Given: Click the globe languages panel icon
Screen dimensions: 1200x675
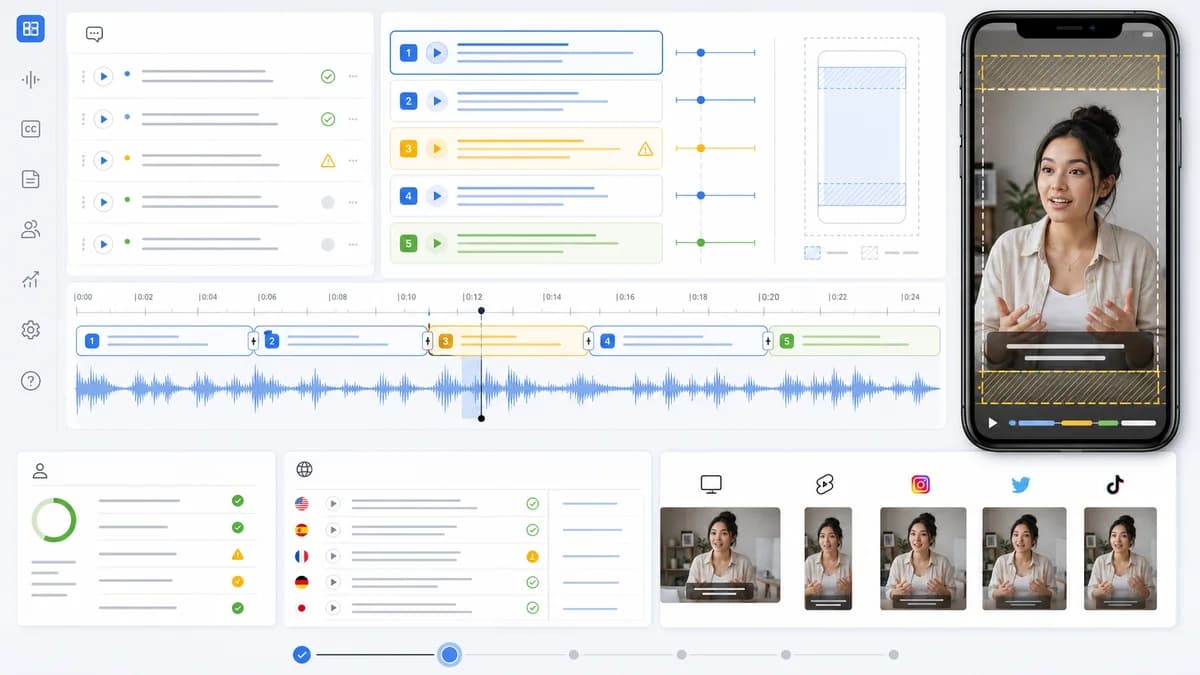Looking at the screenshot, I should tap(305, 469).
